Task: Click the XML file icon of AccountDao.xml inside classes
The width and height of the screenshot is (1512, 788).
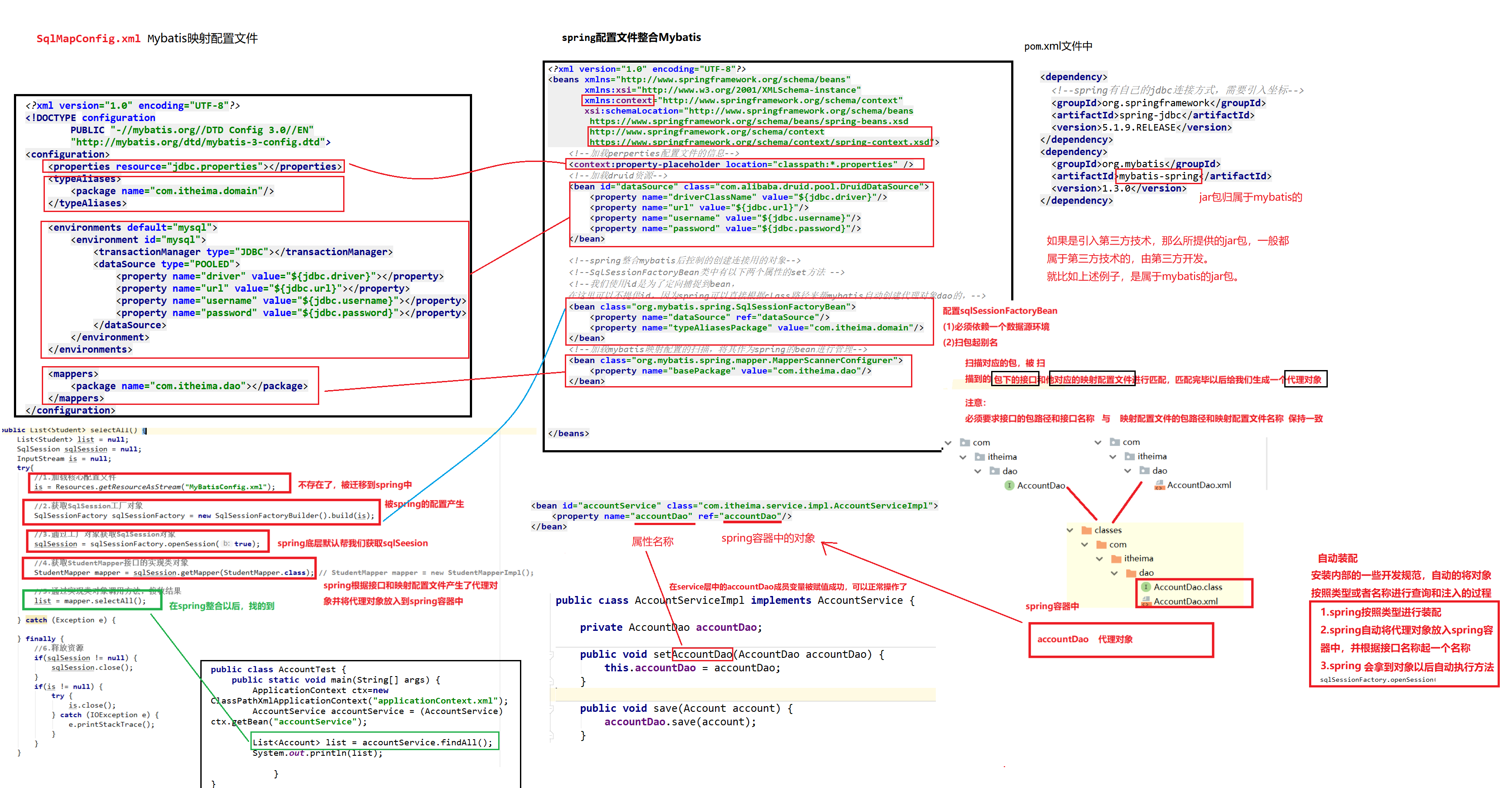Action: point(1145,601)
